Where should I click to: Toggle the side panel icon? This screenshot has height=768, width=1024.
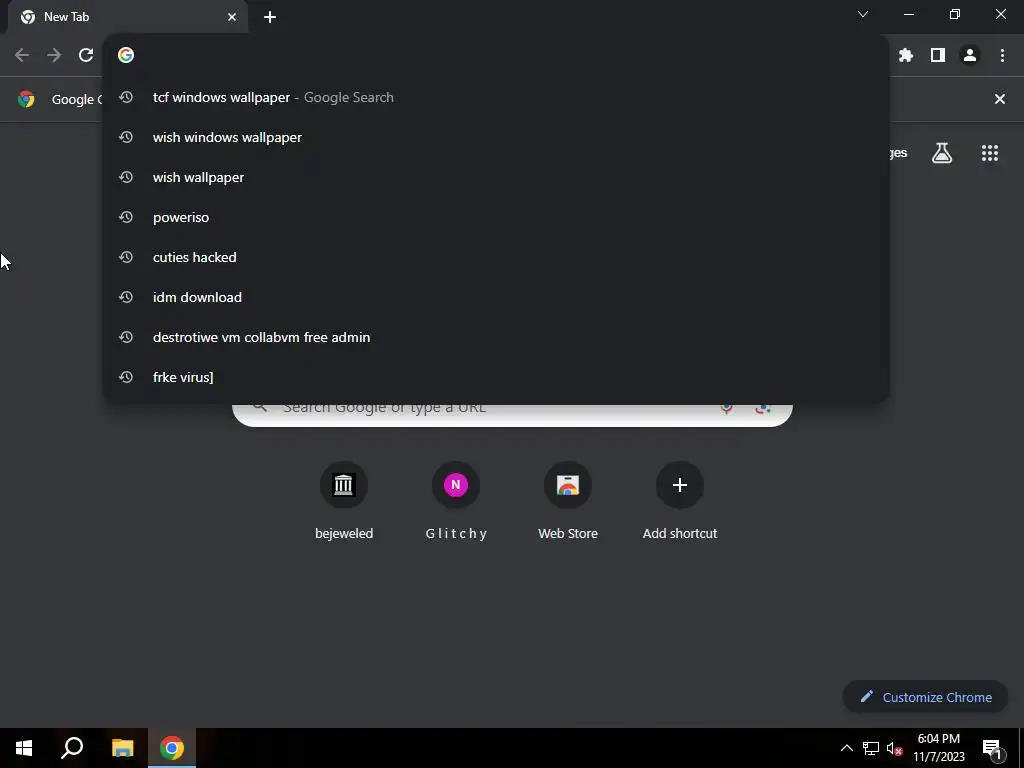click(x=938, y=56)
